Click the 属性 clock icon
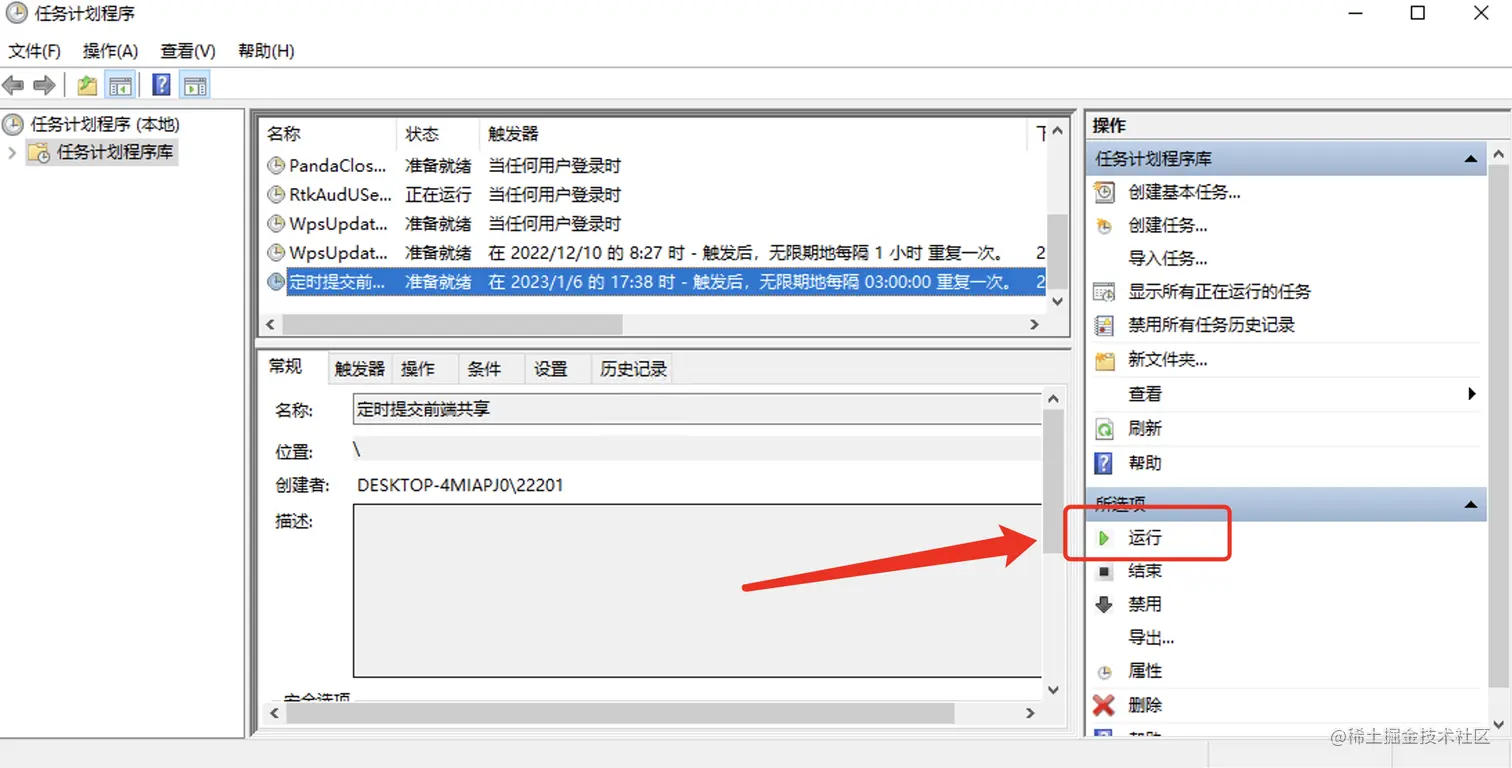Screen dimensions: 1512x768 pos(1104,672)
